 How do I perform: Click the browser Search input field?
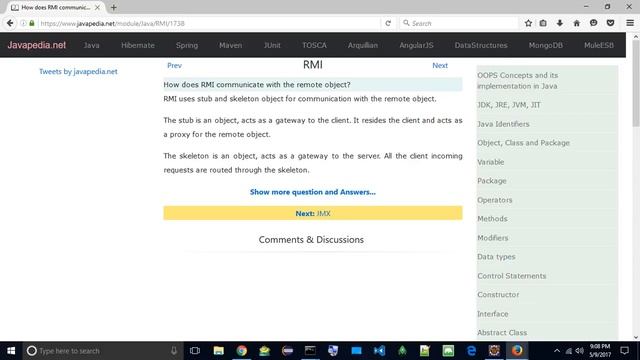pyautogui.click(x=459, y=23)
